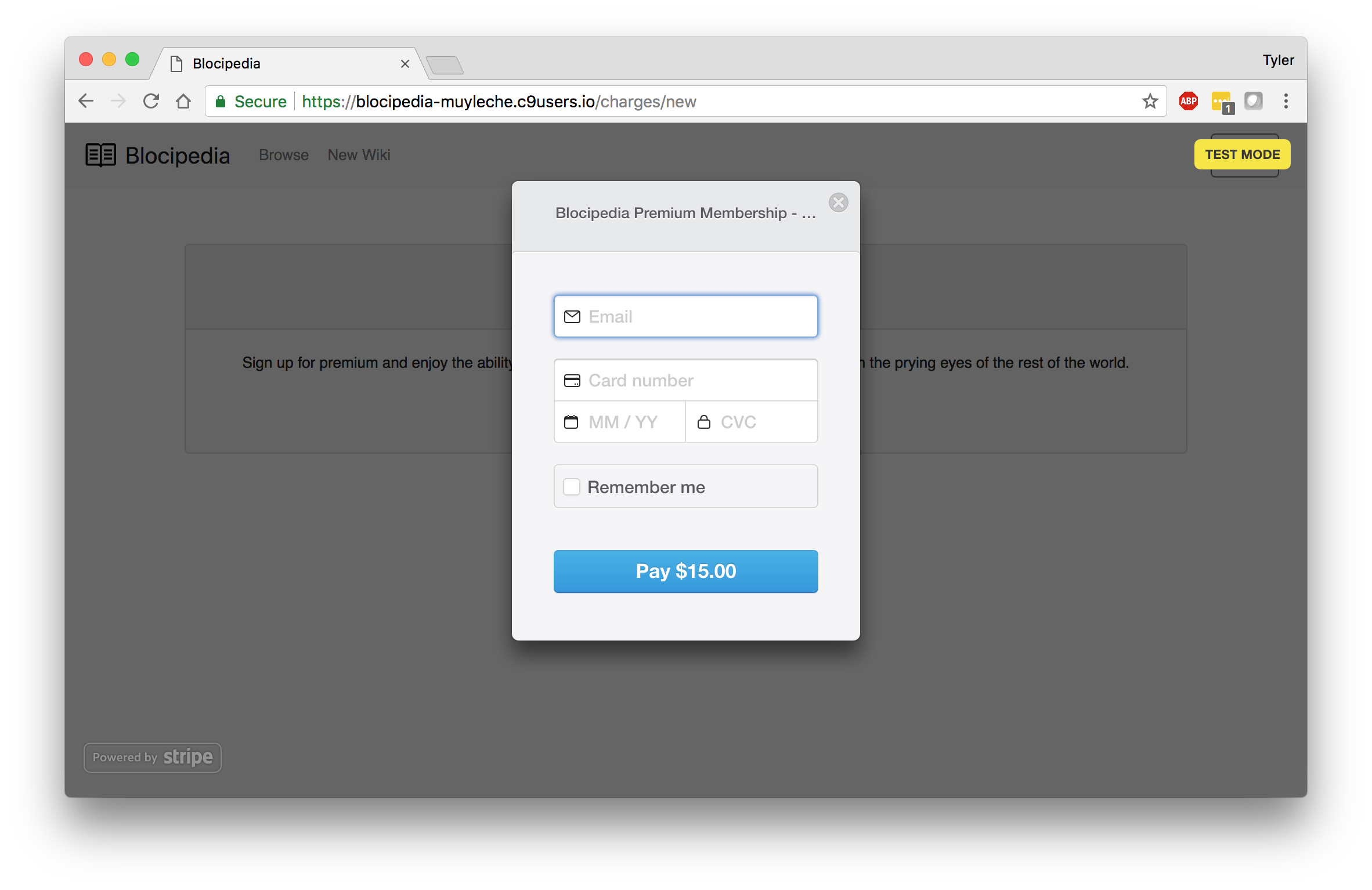
Task: Toggle the Remember me checkbox
Action: pos(571,487)
